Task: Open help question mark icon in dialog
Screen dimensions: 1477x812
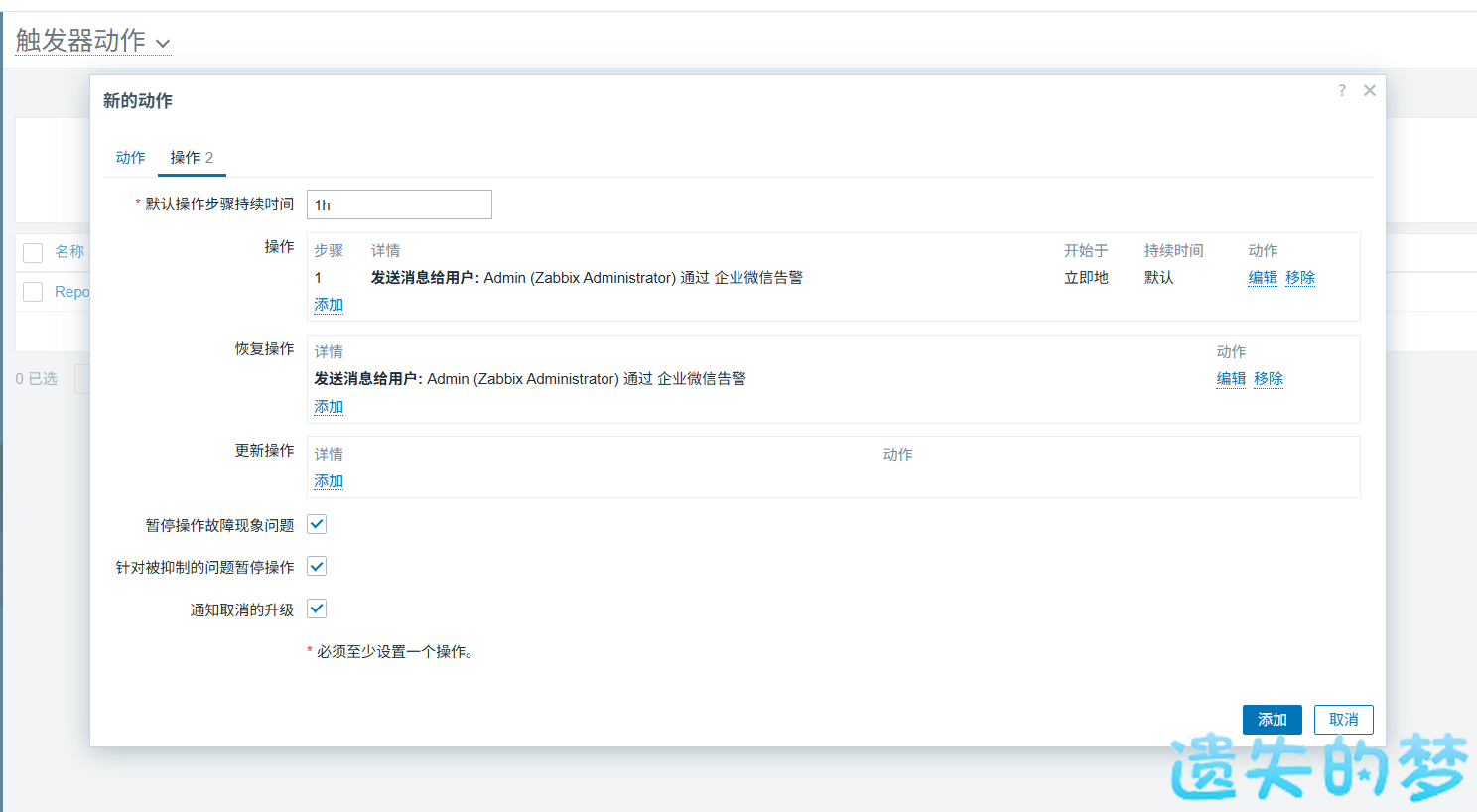Action: (x=1342, y=90)
